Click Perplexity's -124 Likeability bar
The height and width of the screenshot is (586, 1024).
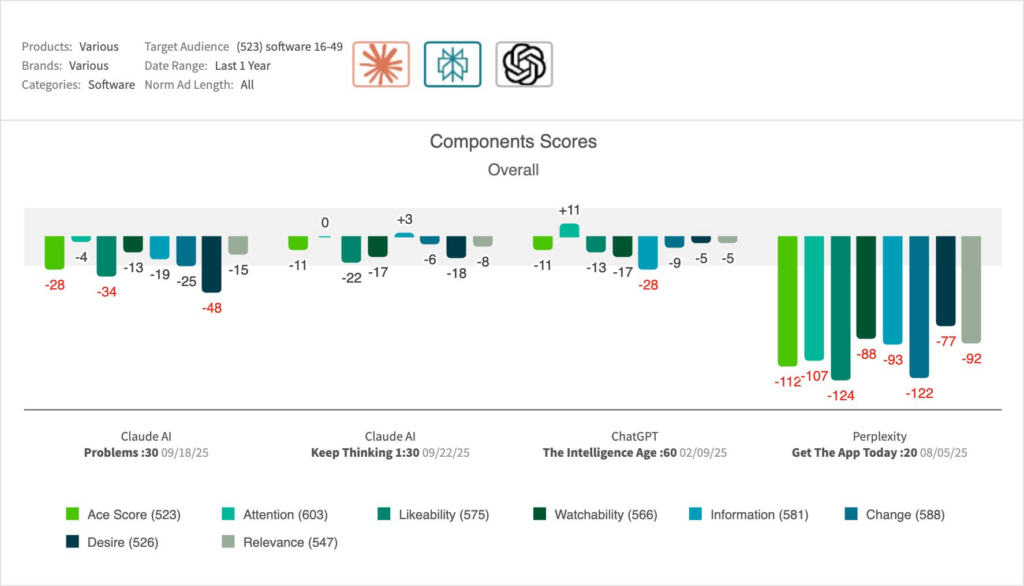click(840, 307)
